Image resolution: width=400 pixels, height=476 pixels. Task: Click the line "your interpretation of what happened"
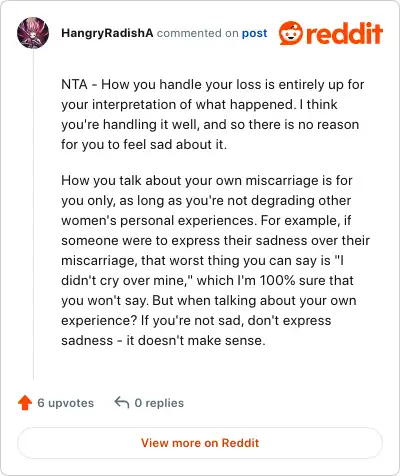[x=199, y=104]
